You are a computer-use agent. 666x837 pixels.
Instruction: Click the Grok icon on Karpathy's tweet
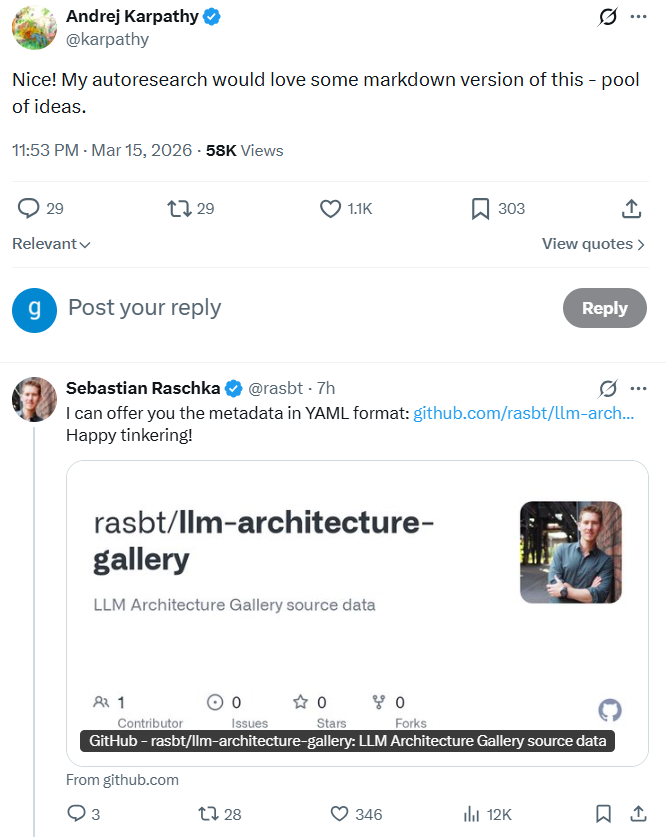point(606,17)
